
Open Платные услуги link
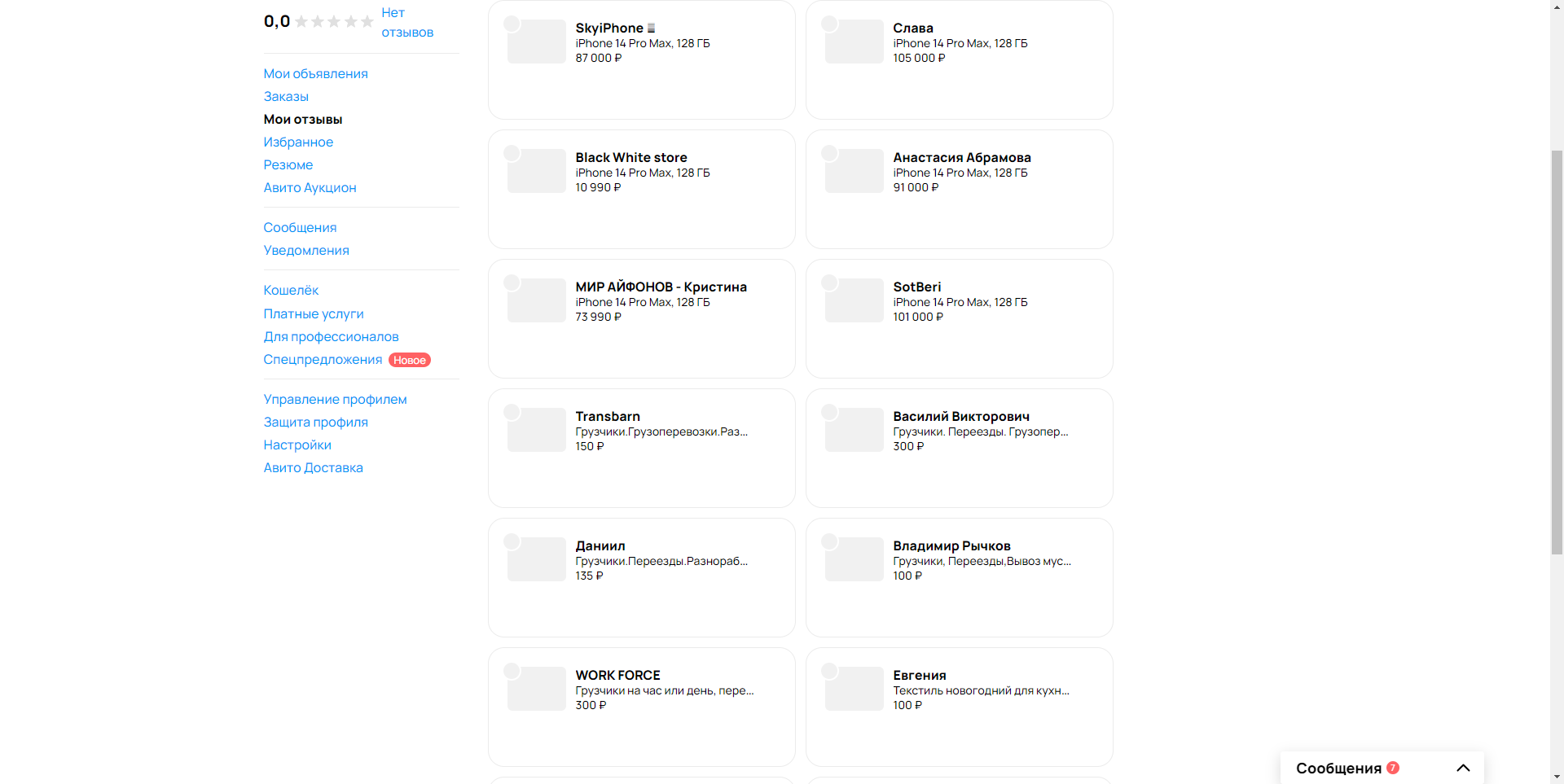point(314,313)
